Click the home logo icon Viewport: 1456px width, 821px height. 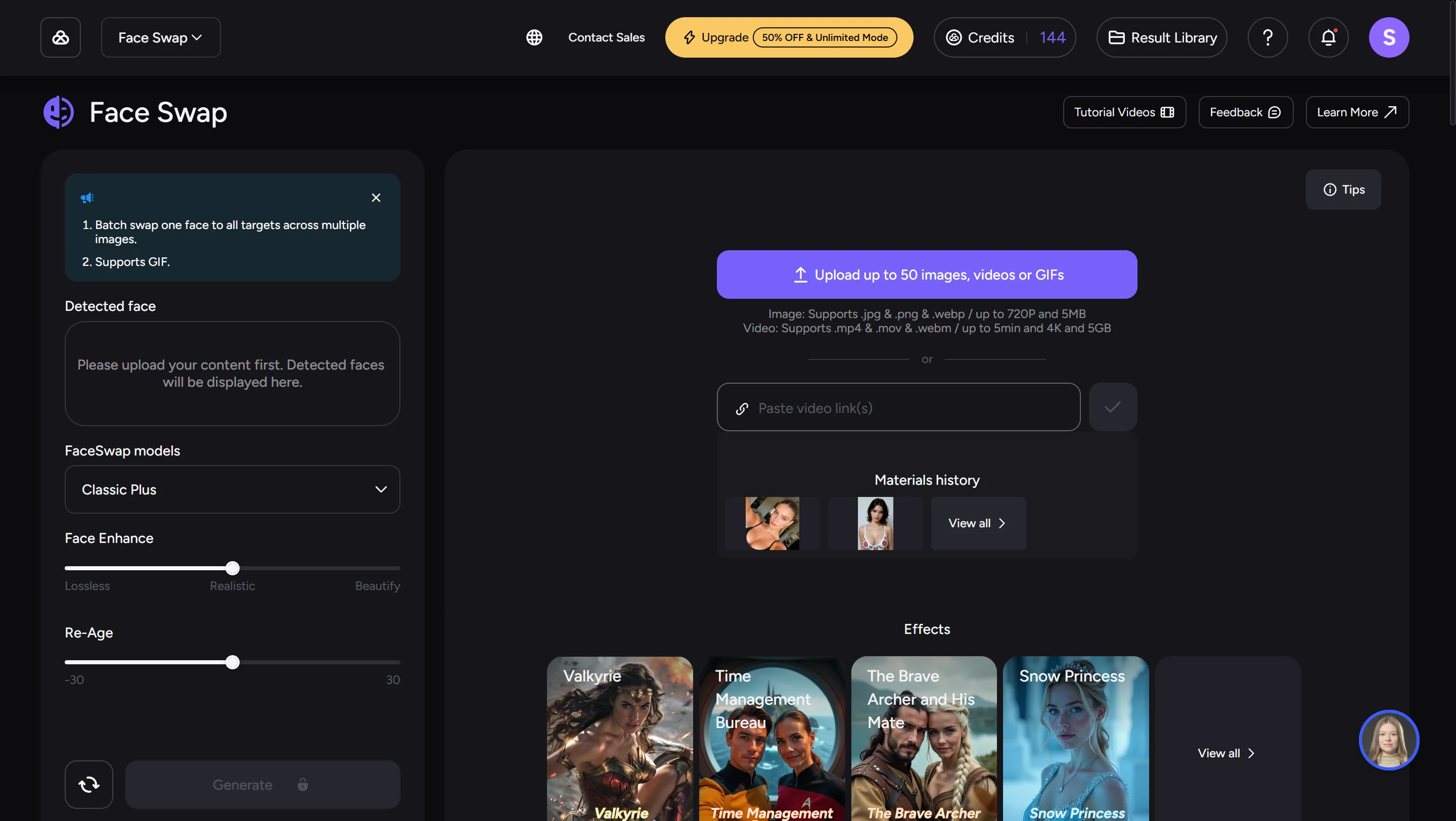pos(61,37)
